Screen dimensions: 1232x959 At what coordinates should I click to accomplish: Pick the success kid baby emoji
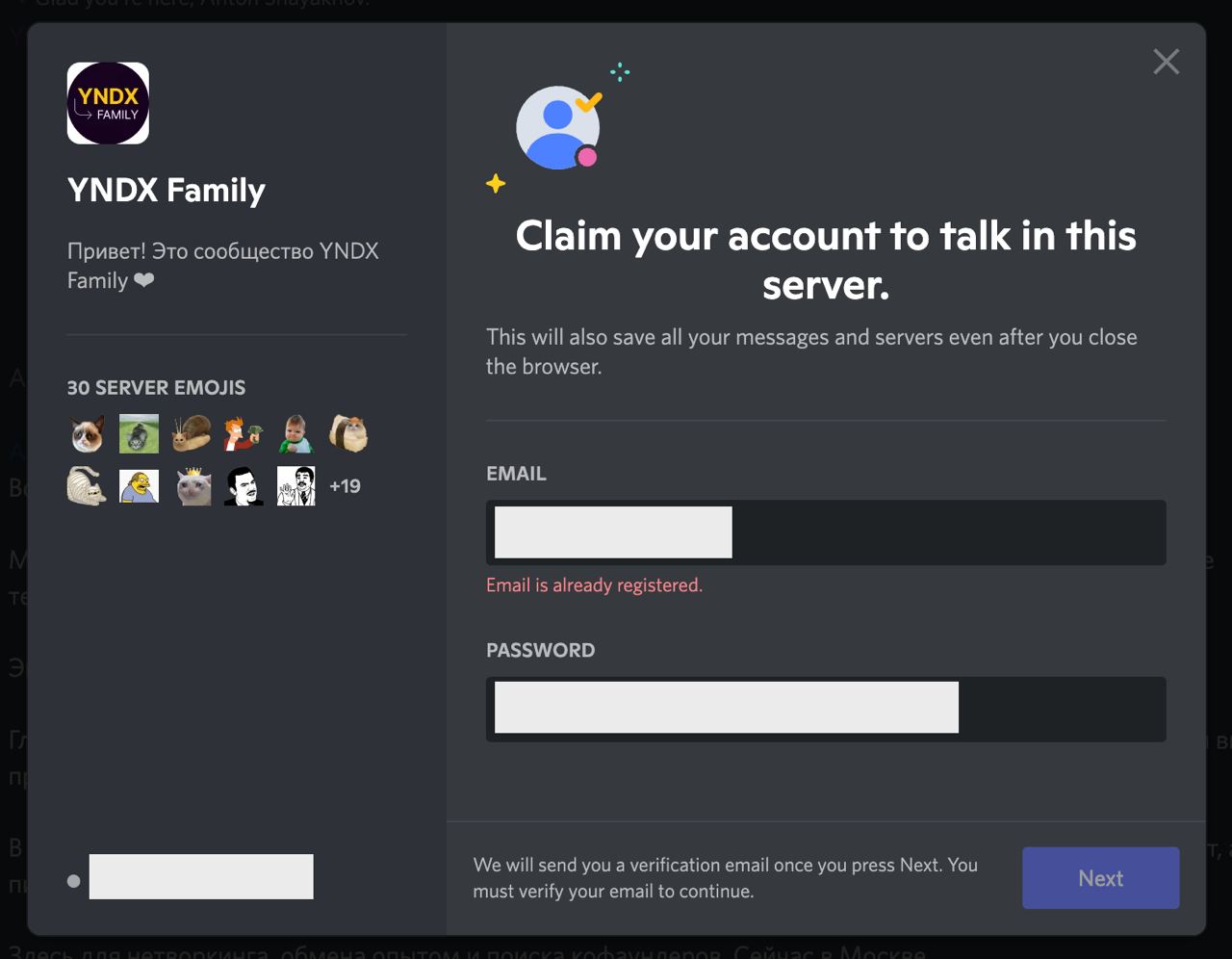tap(296, 434)
